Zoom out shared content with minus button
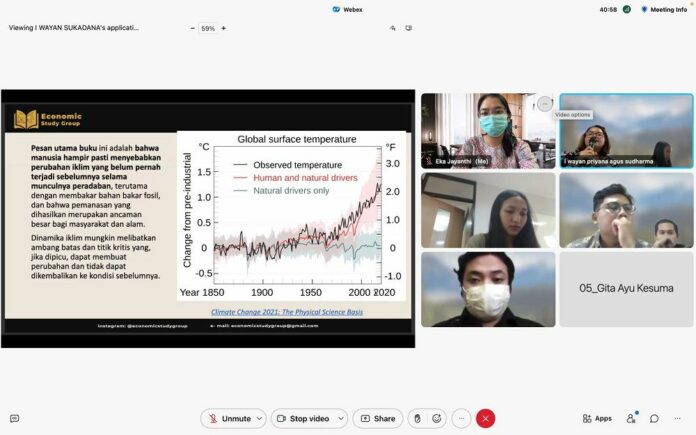Viewport: 696px width, 435px height. pos(192,28)
